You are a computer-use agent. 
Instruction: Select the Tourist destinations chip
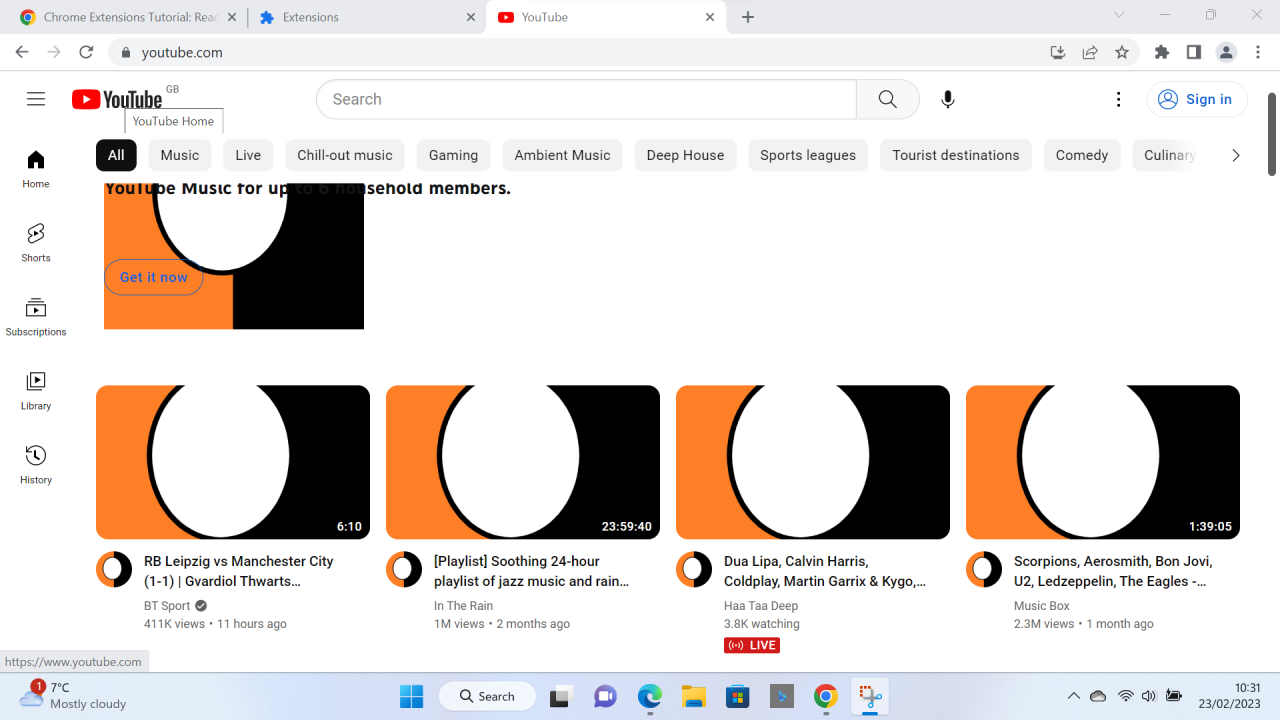(x=956, y=155)
